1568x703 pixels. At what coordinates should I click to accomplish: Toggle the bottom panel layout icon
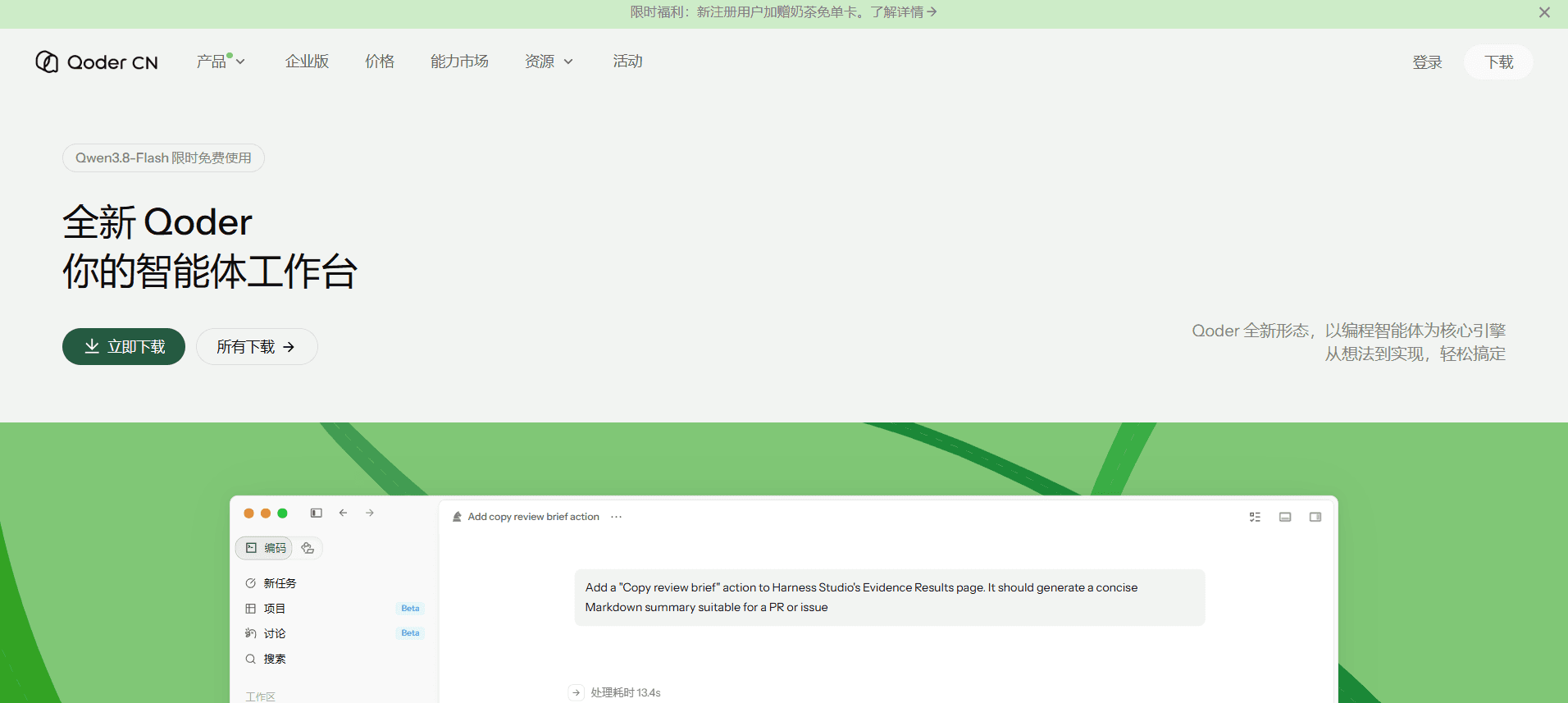coord(1285,517)
